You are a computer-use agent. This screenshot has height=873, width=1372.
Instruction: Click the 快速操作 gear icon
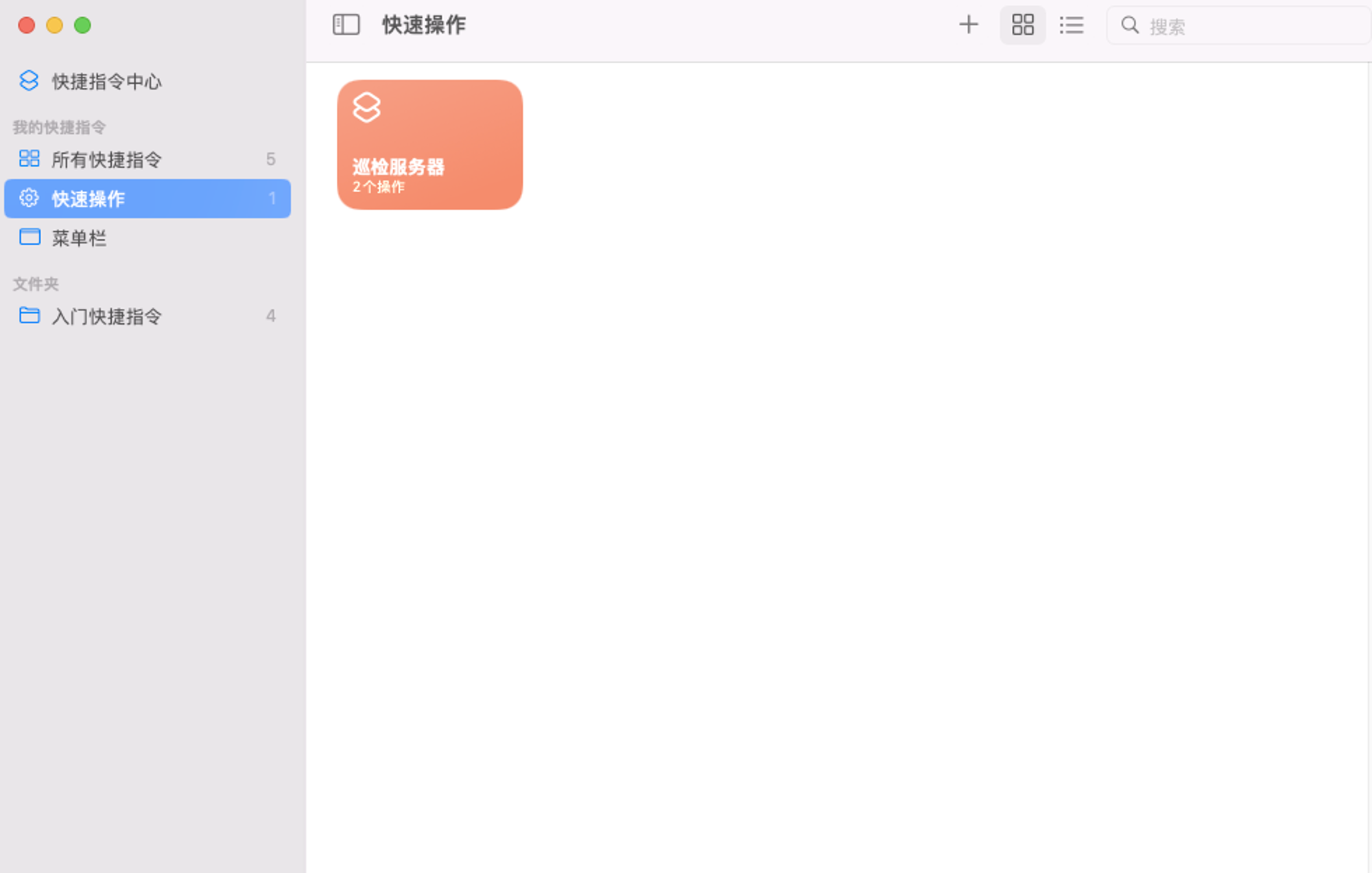point(29,198)
